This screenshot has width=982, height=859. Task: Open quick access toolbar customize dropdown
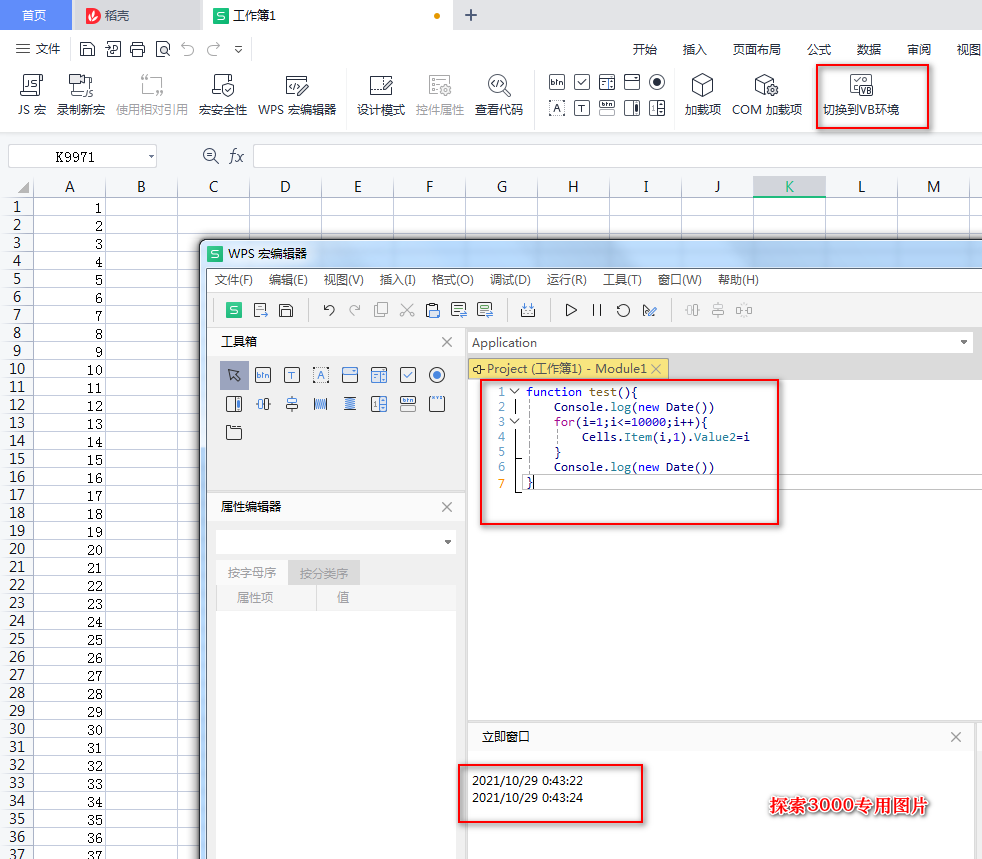tap(239, 49)
